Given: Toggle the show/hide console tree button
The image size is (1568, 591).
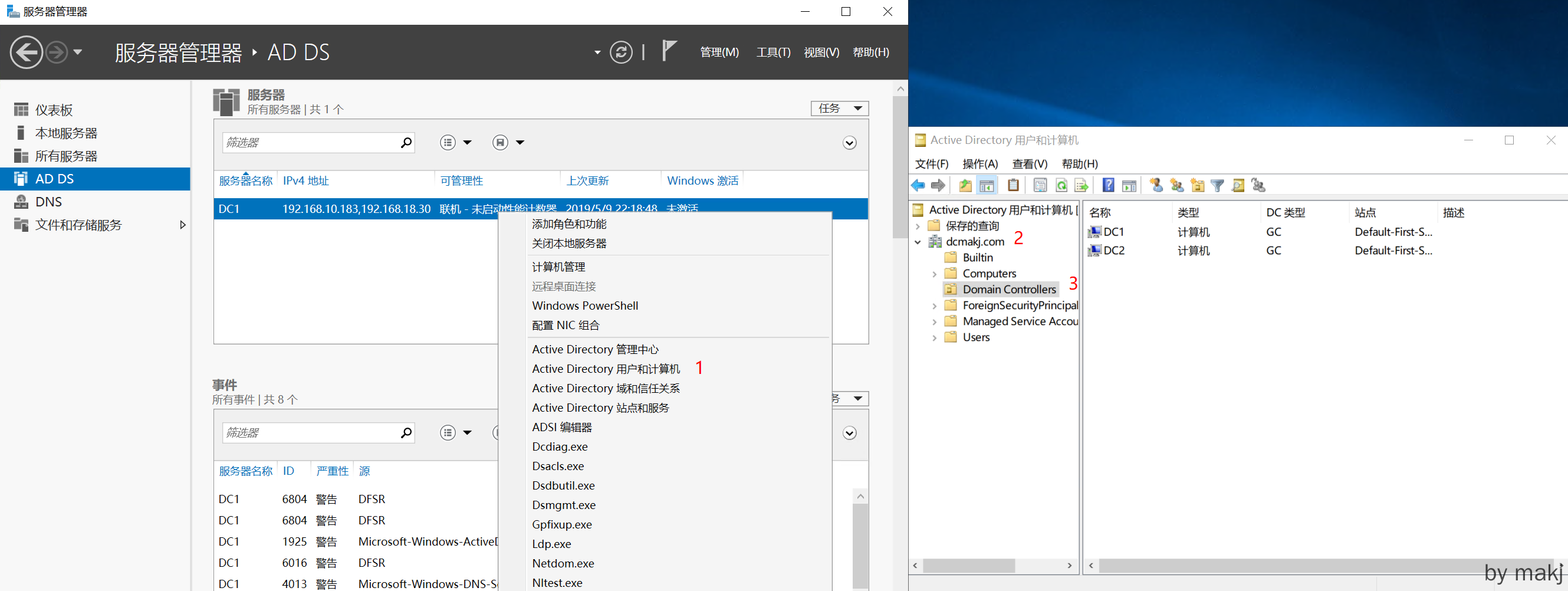Looking at the screenshot, I should click(987, 186).
